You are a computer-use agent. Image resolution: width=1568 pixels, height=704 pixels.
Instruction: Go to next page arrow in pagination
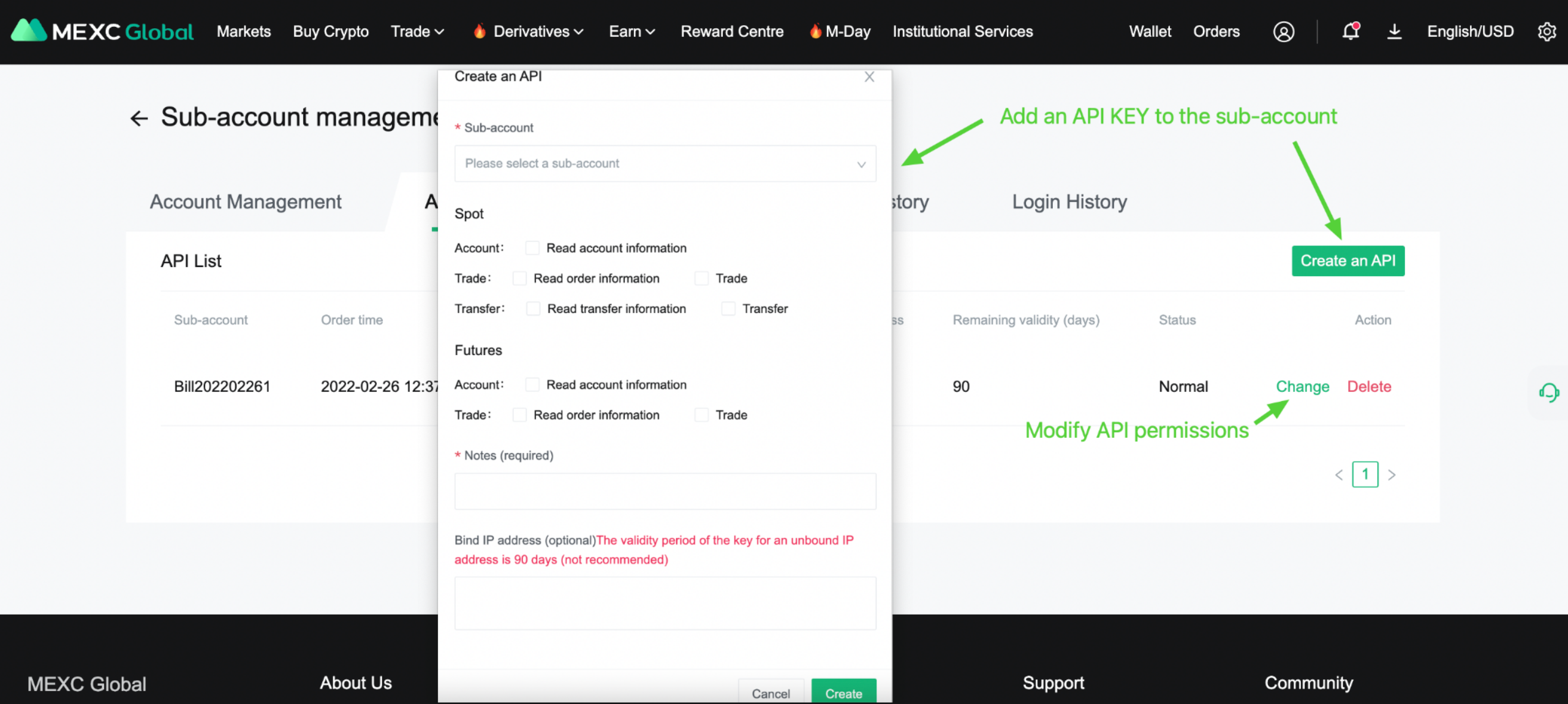[x=1392, y=475]
